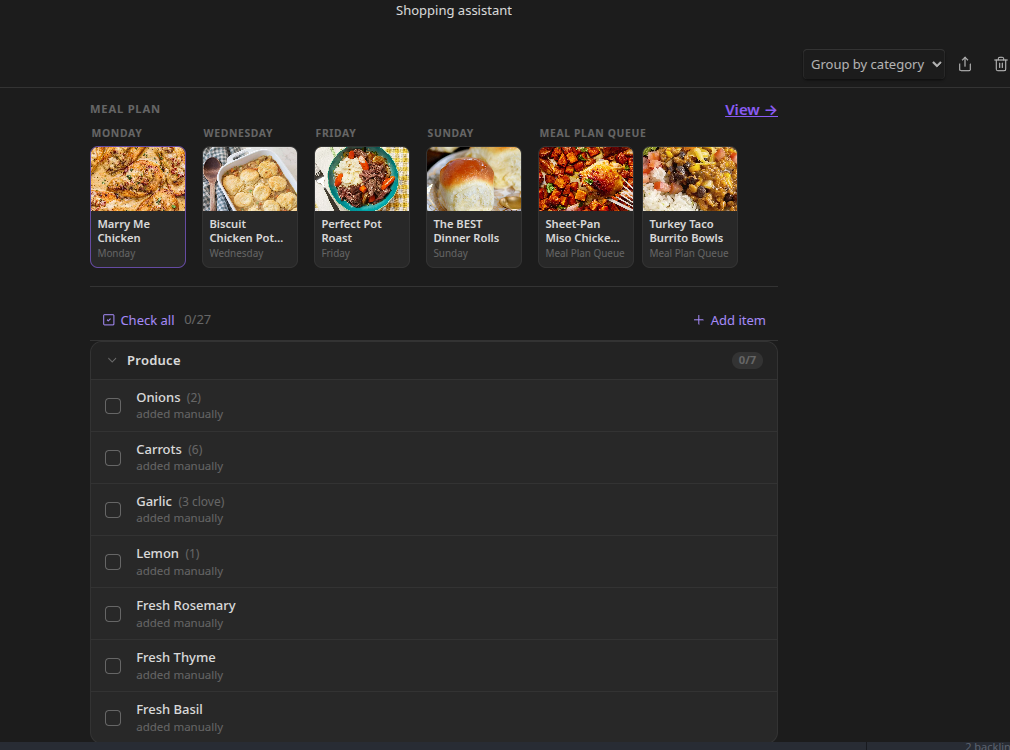Image resolution: width=1010 pixels, height=750 pixels.
Task: Click the MEAL PLAN QUEUE heading
Action: tap(593, 133)
